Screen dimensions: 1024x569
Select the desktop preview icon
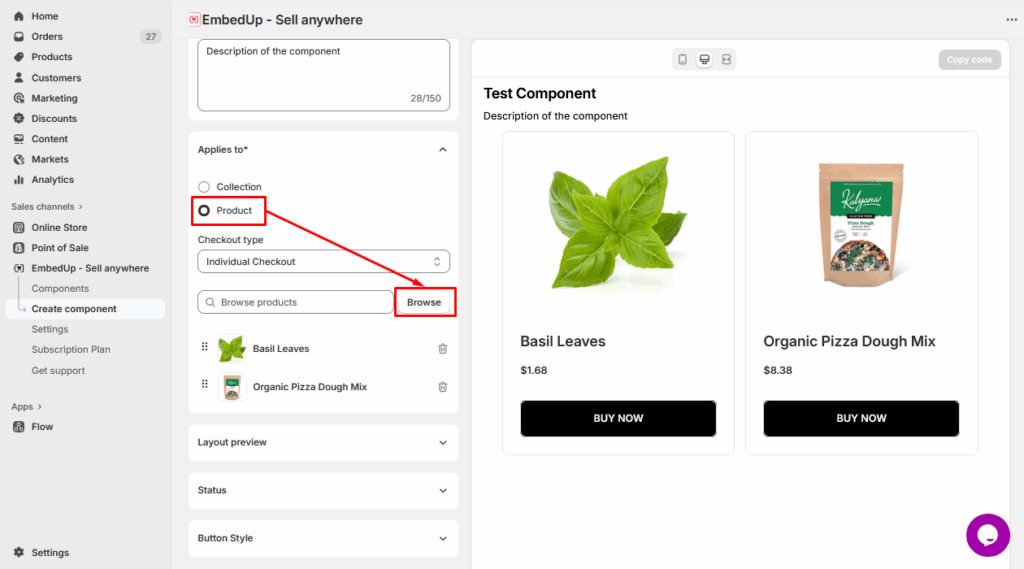[705, 60]
